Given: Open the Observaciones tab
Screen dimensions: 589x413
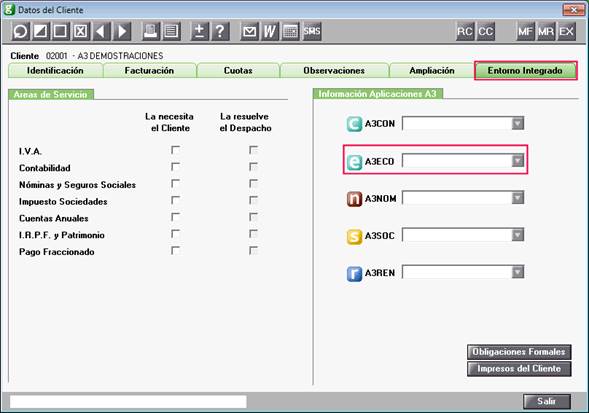Looking at the screenshot, I should (x=334, y=71).
